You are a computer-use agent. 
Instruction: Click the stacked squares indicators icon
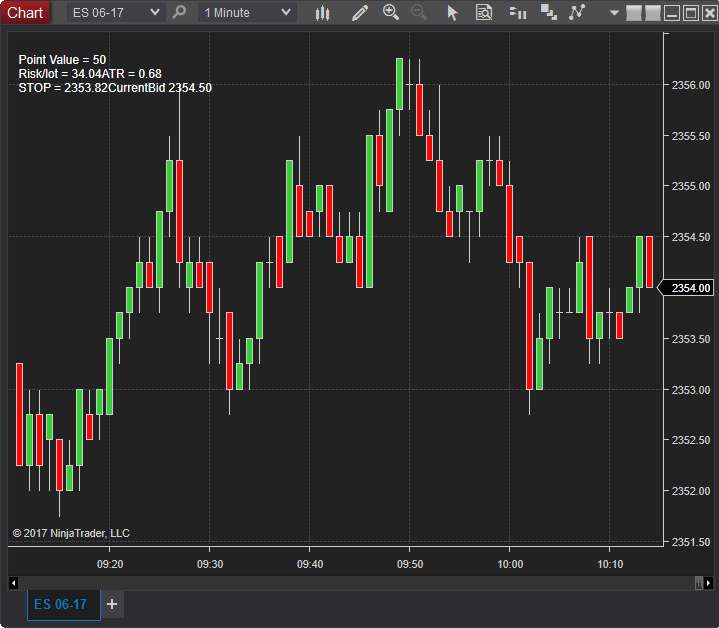548,12
